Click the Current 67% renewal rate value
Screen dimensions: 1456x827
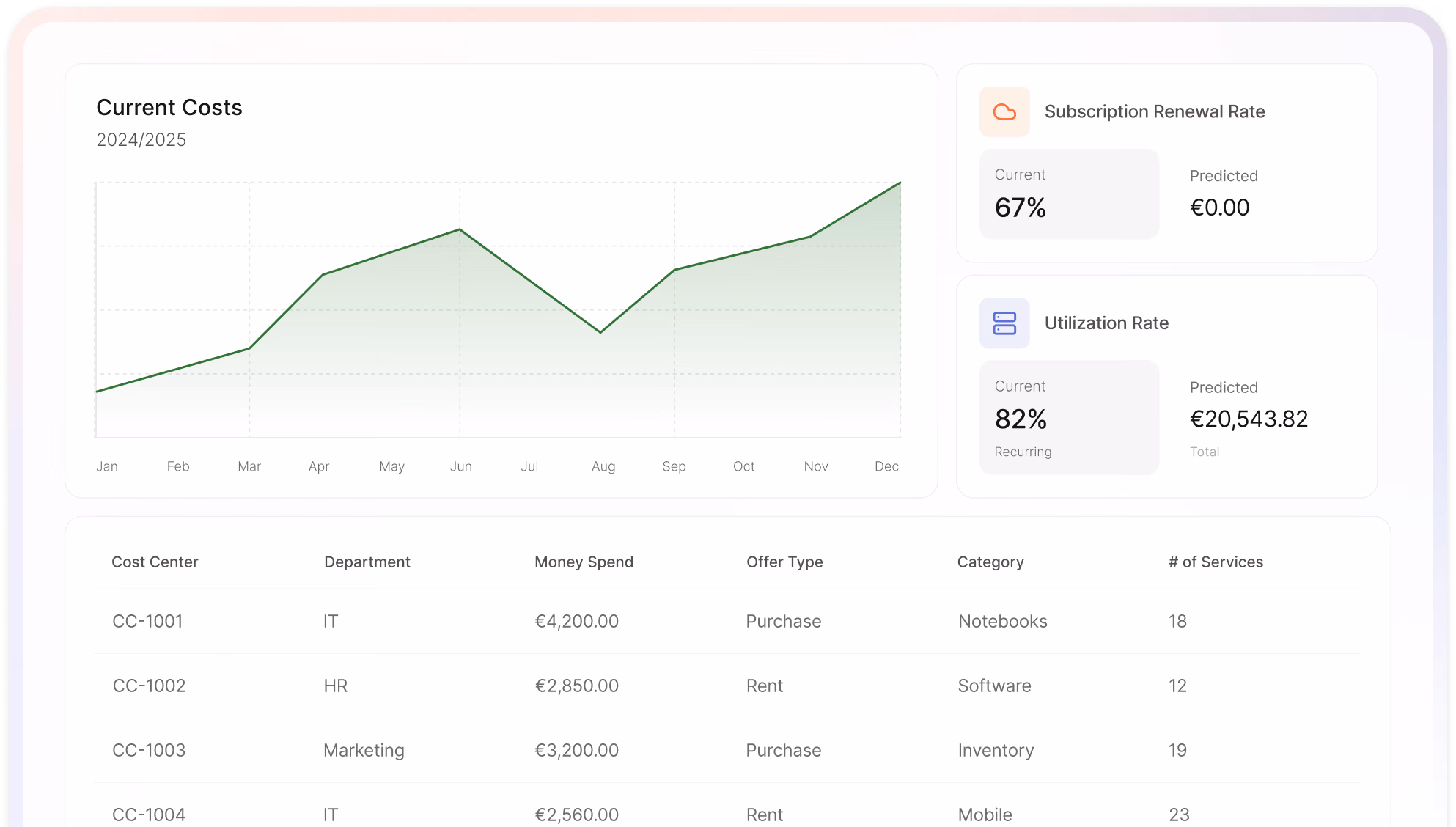coord(1019,208)
